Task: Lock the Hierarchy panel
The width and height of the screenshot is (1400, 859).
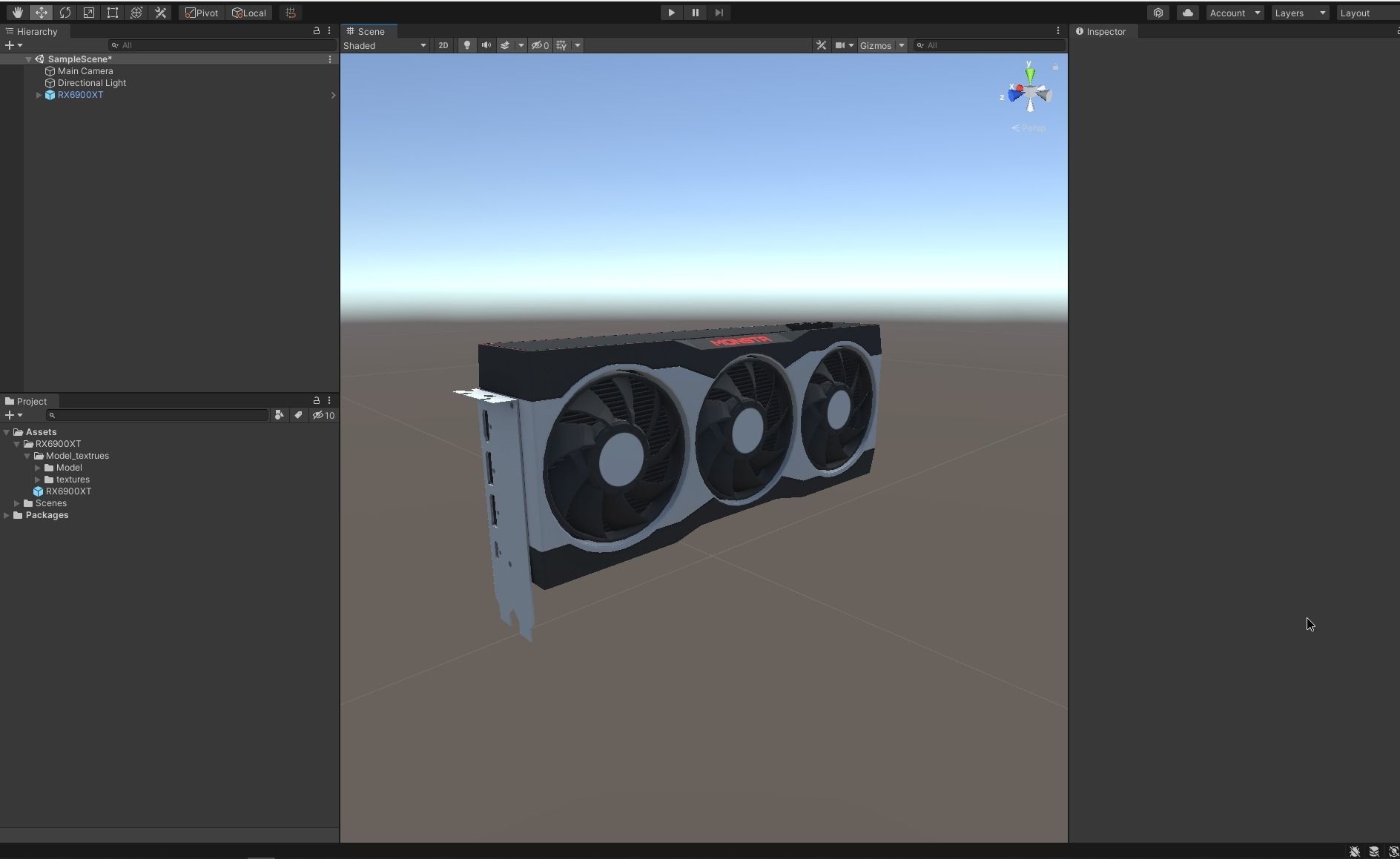Action: [317, 30]
